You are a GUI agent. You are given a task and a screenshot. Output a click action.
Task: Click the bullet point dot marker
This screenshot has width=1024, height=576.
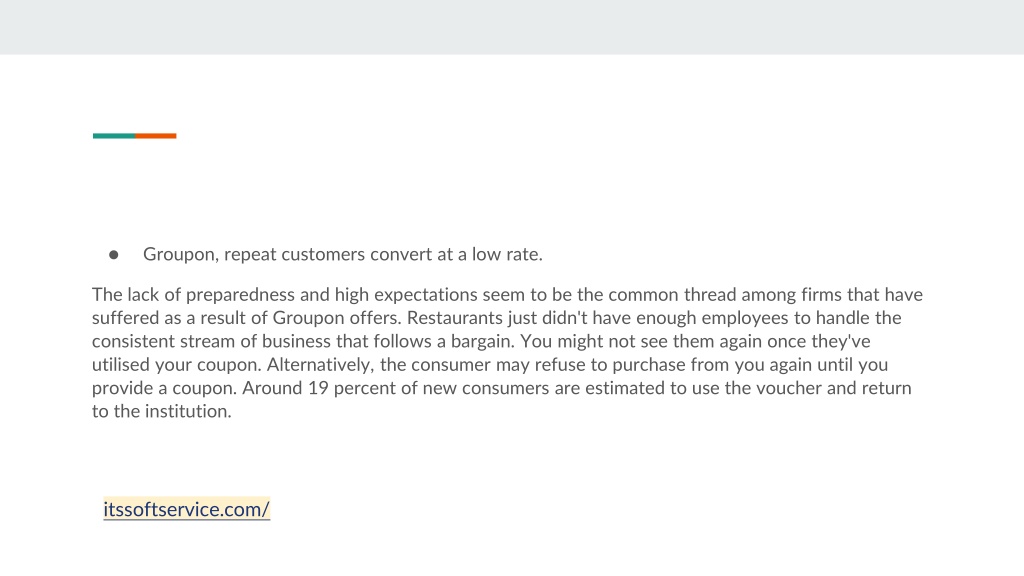(x=114, y=255)
